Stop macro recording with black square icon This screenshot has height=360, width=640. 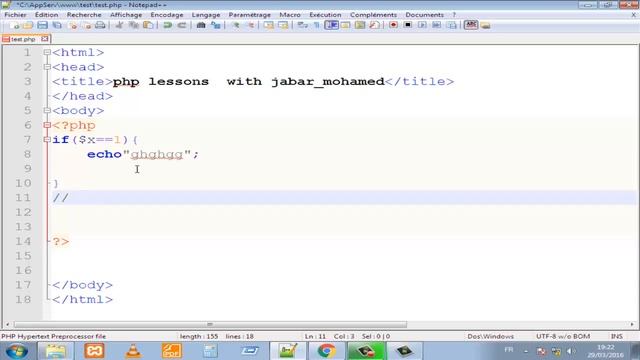pos(407,25)
